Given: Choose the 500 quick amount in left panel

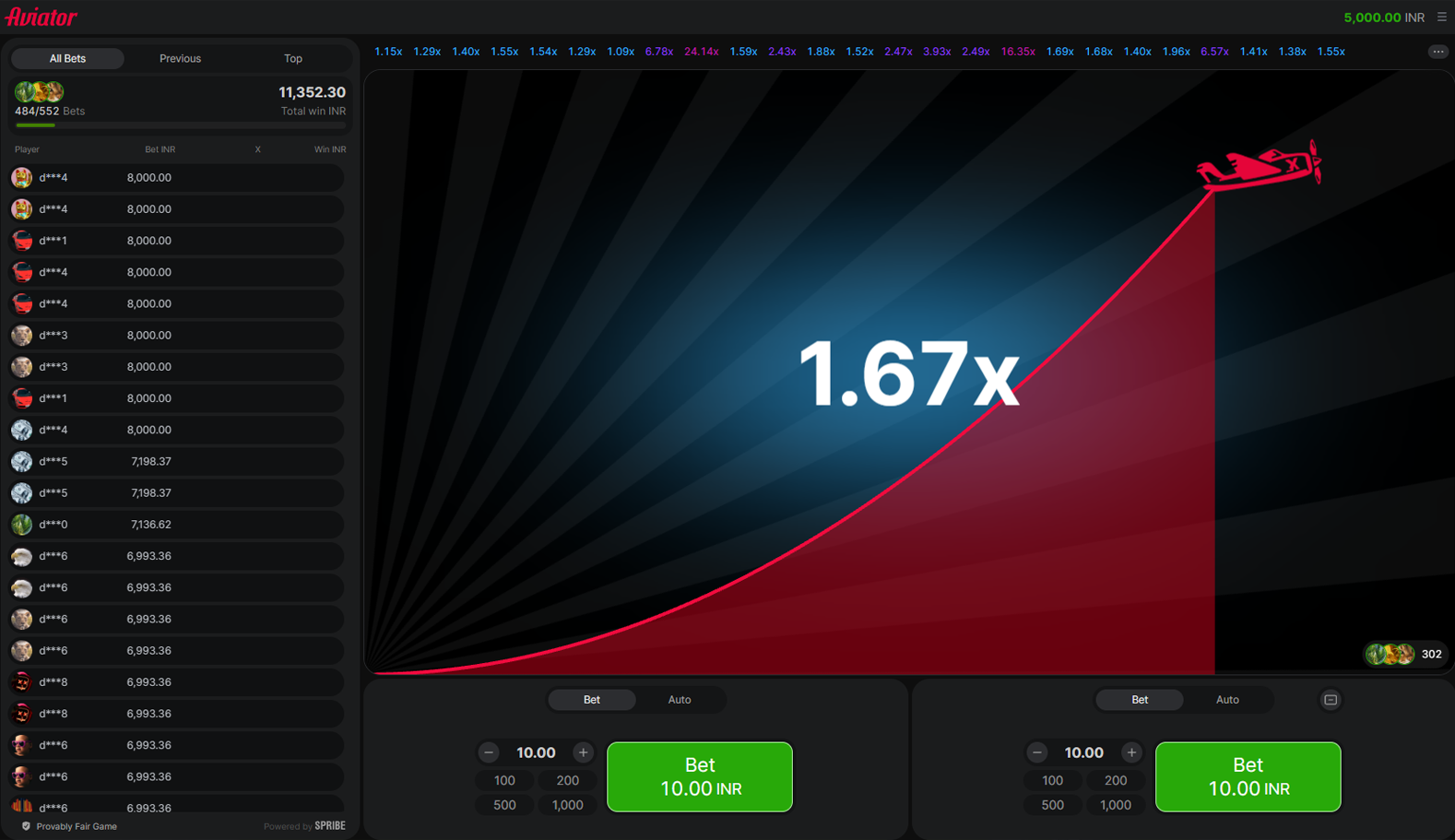Looking at the screenshot, I should (x=504, y=805).
